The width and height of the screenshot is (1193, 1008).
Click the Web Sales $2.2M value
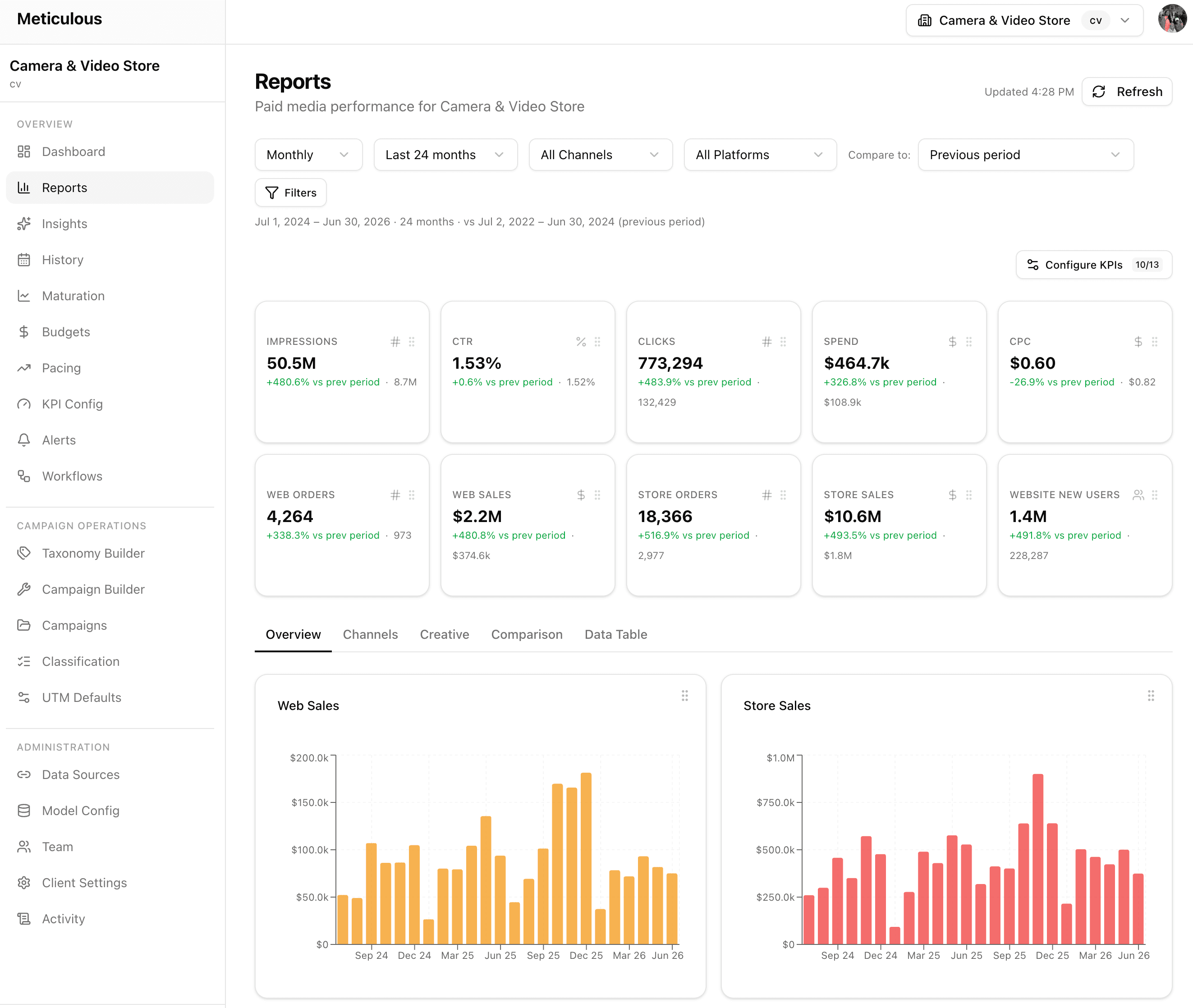pyautogui.click(x=477, y=517)
